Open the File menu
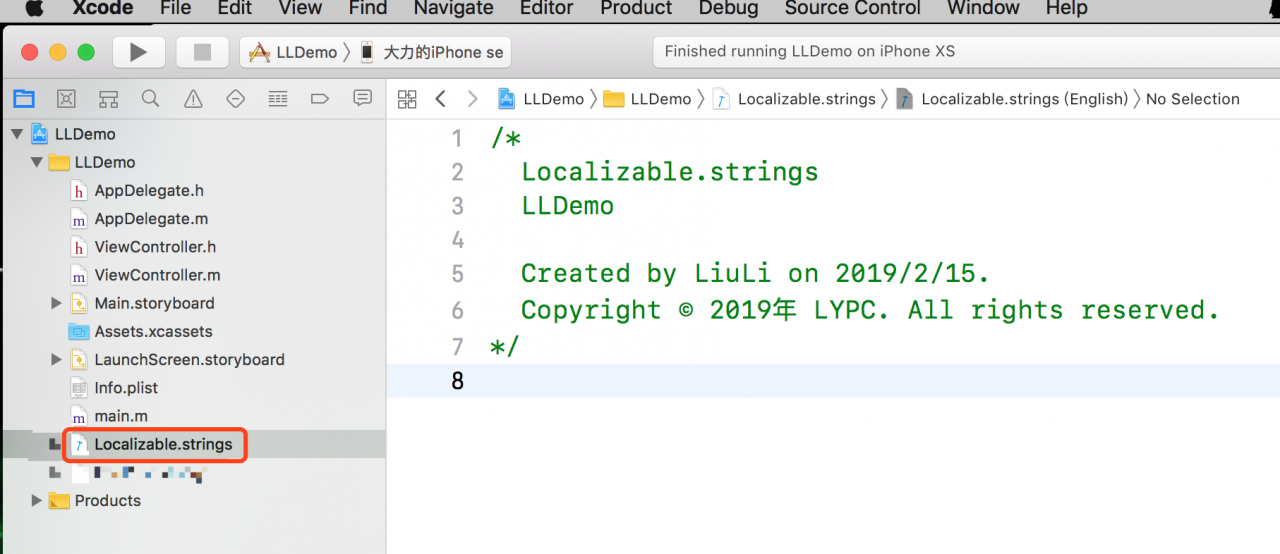1280x554 pixels. (x=175, y=8)
